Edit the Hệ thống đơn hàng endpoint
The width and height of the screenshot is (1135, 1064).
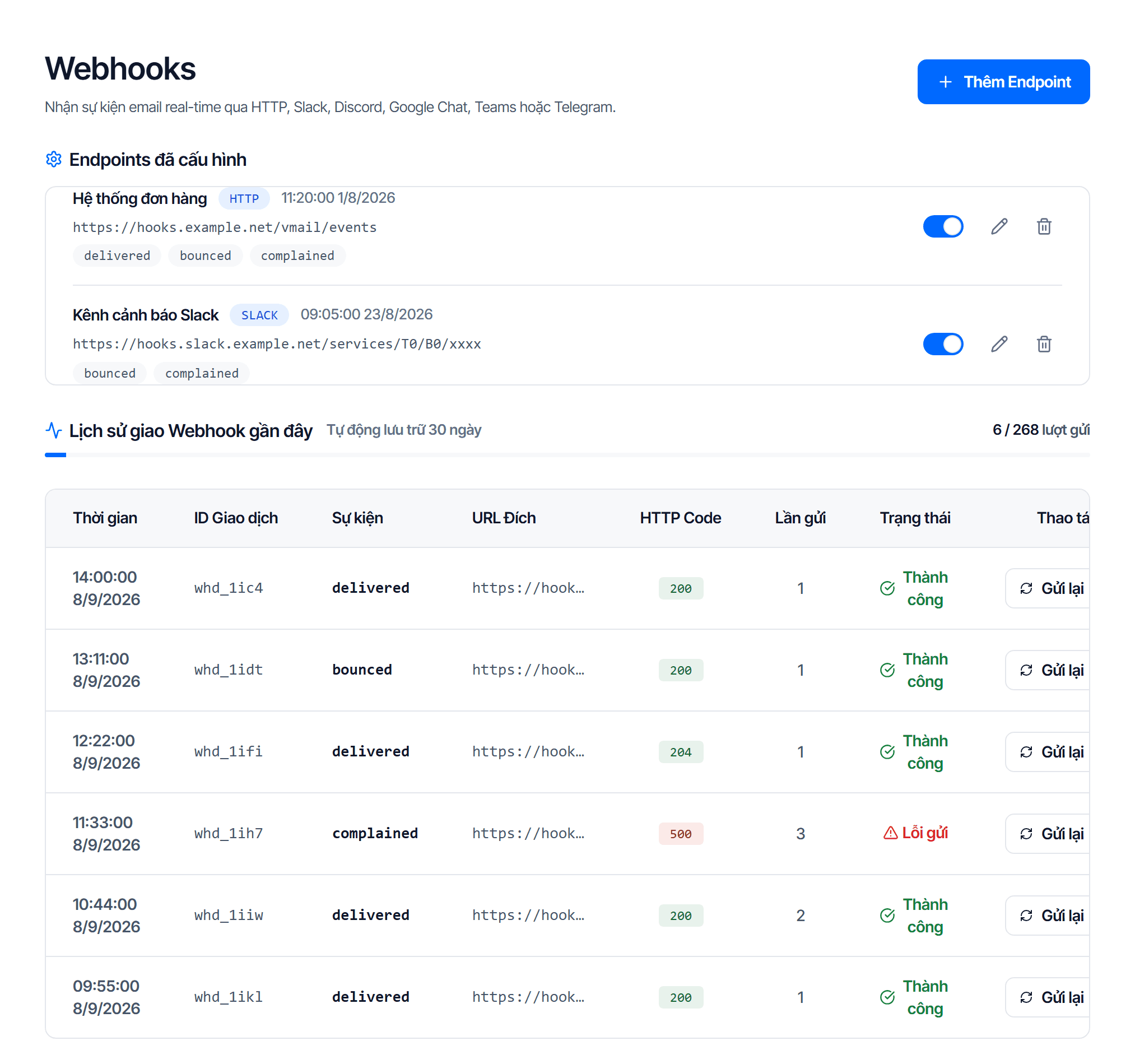pyautogui.click(x=999, y=226)
